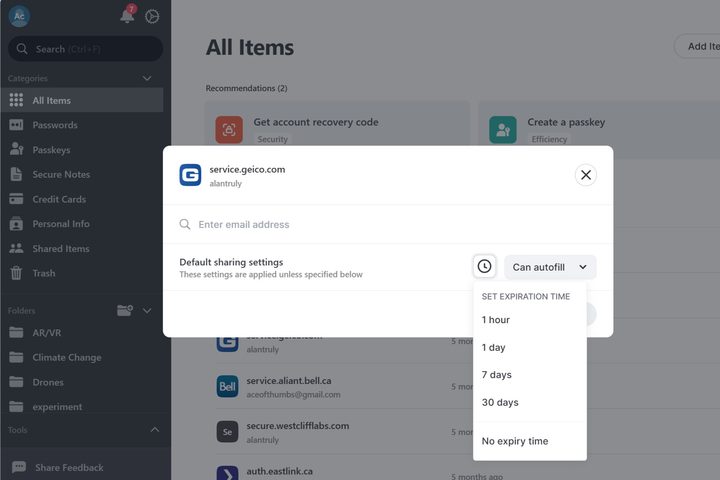
Task: Click the Se item icon
Action: tap(227, 432)
